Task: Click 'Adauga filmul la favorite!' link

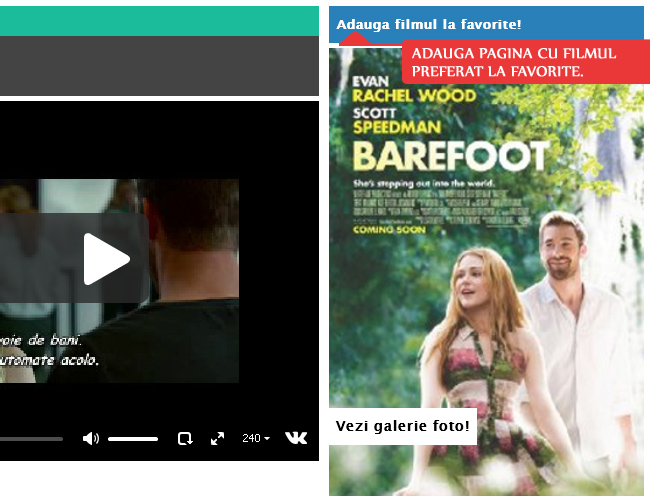Action: pyautogui.click(x=429, y=24)
